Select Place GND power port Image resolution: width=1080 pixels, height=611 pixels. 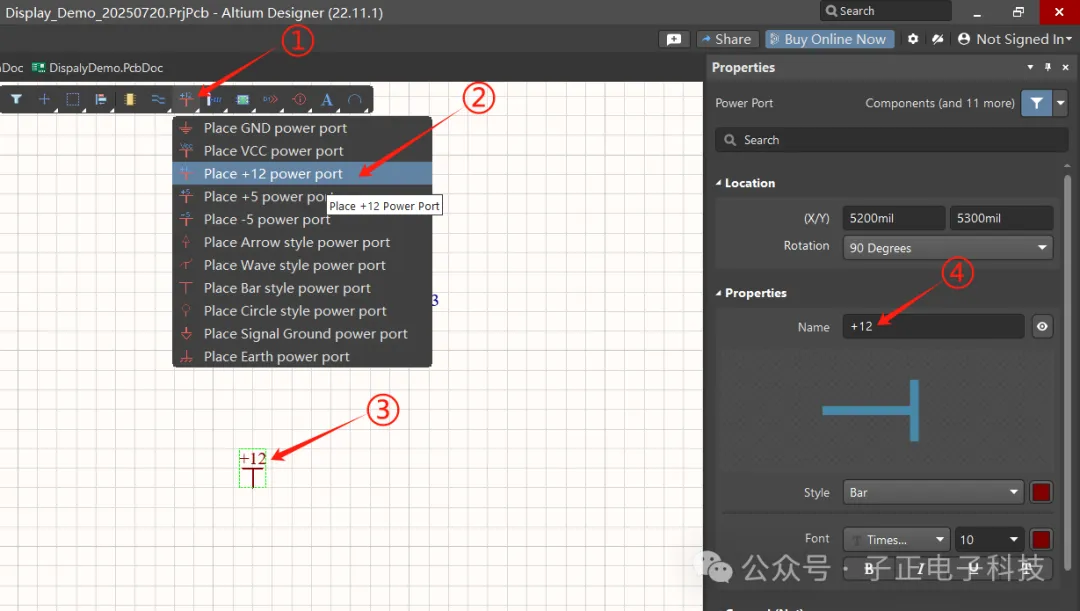click(x=302, y=128)
